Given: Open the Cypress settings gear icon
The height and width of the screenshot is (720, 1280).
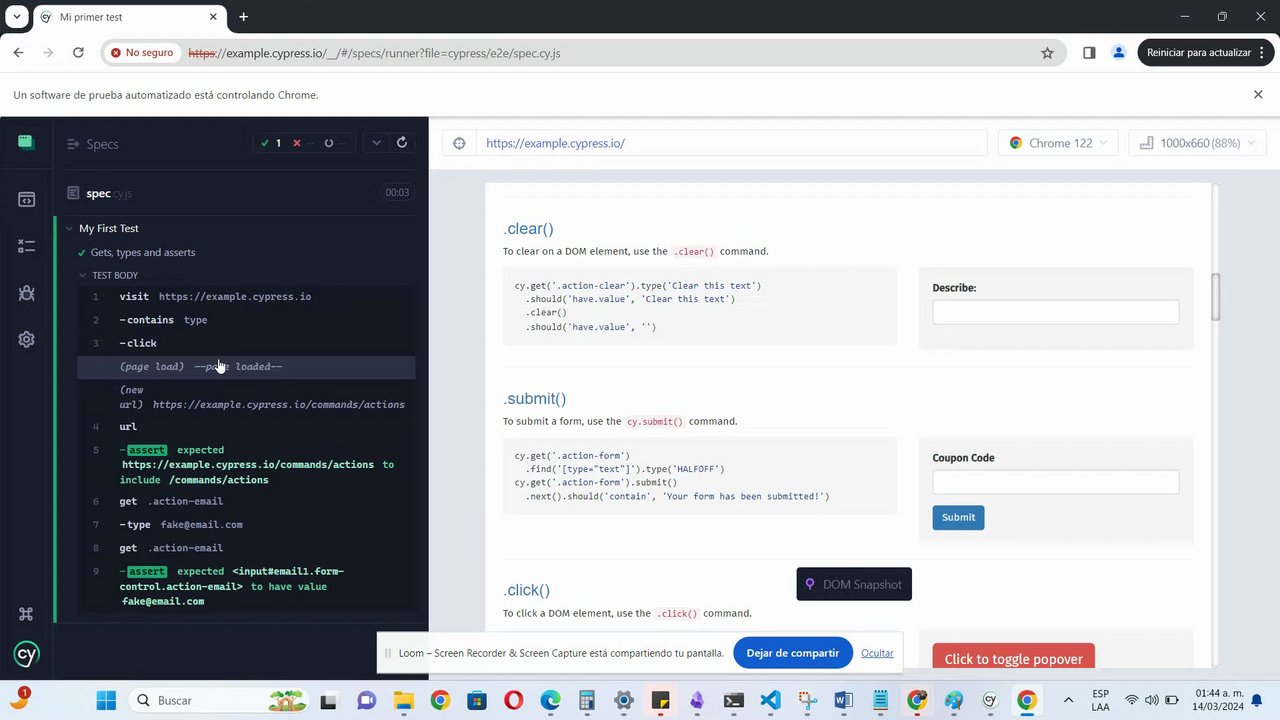Looking at the screenshot, I should tap(27, 339).
